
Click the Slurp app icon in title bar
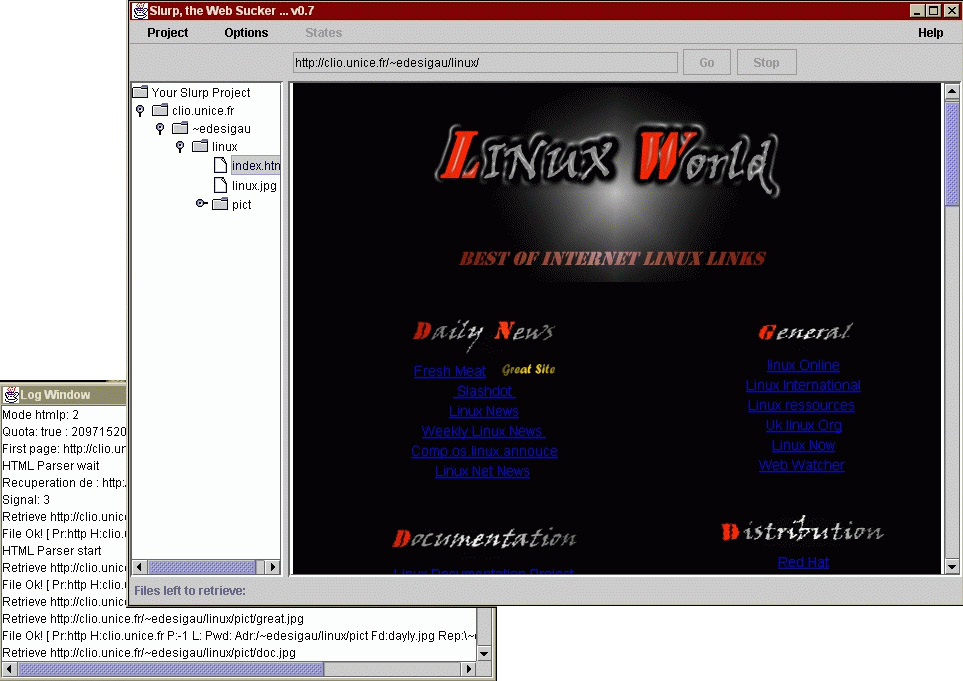[x=140, y=11]
